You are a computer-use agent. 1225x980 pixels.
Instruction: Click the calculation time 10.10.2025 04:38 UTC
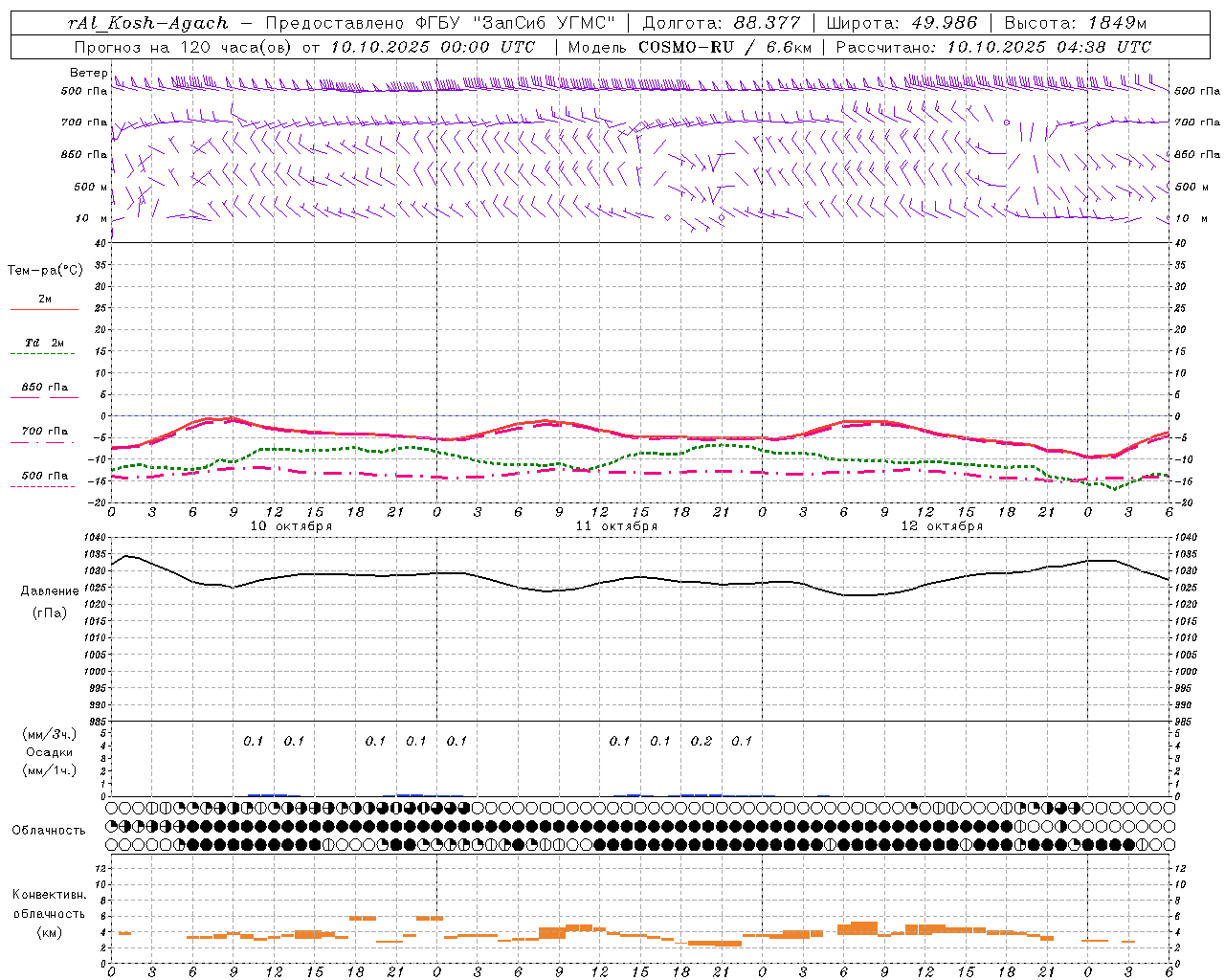[x=1049, y=46]
